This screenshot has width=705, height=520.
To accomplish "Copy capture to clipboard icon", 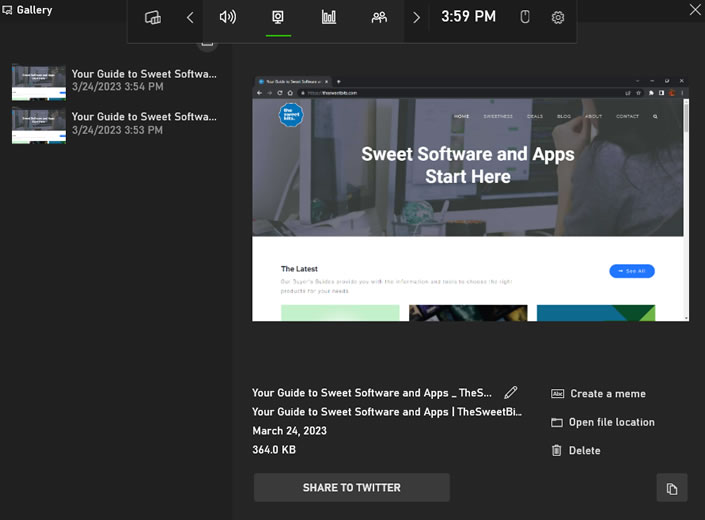I will (672, 488).
